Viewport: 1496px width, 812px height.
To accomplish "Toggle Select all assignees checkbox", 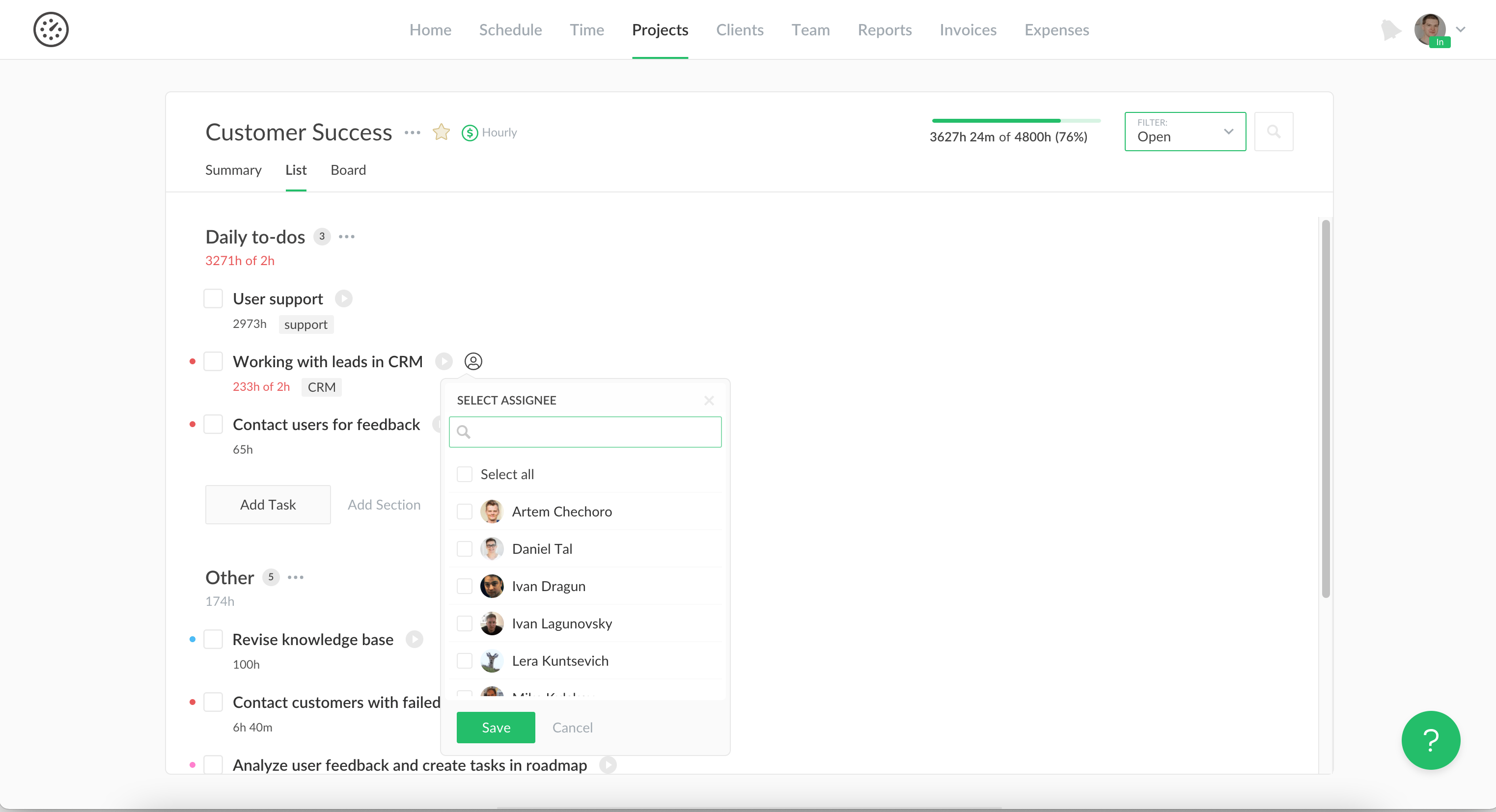I will click(464, 474).
